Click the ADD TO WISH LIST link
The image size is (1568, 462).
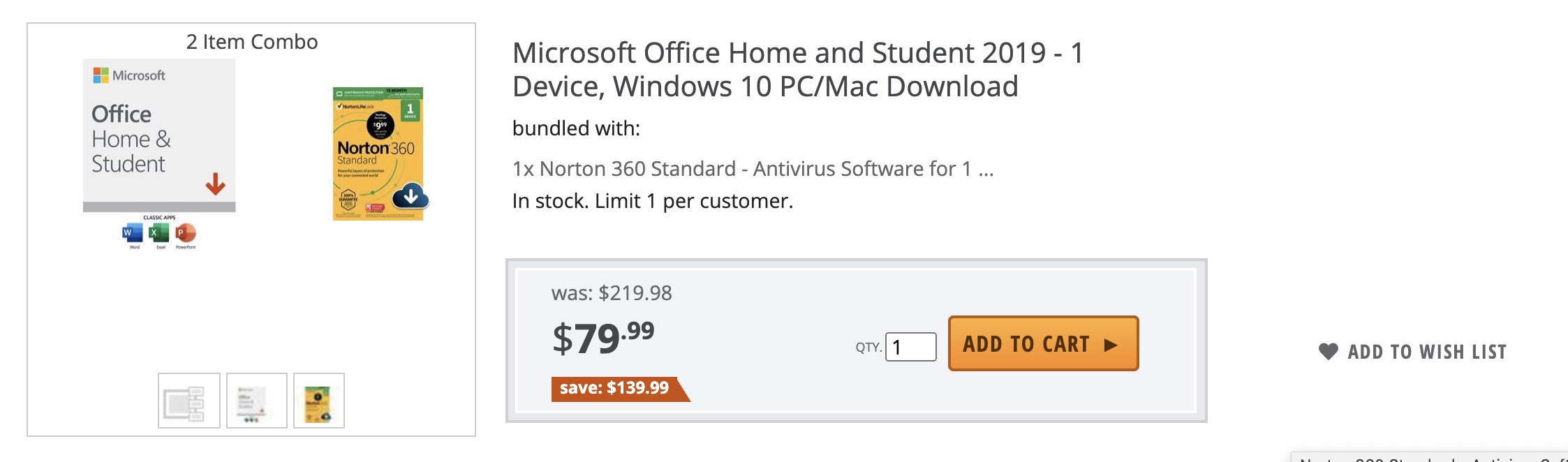coord(1426,352)
